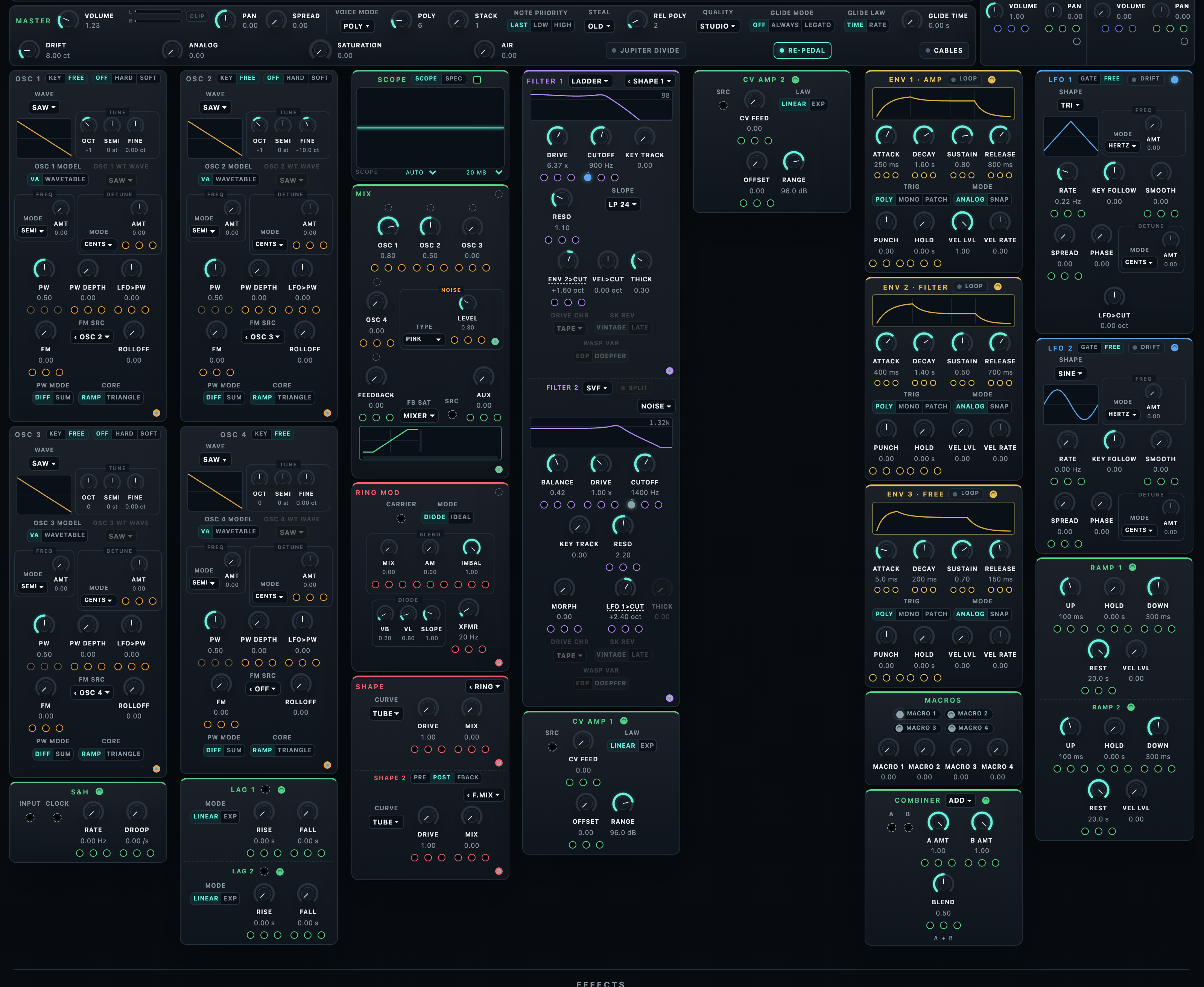Screen dimensions: 1204x987
Task: Click the MIX feedback SRC jack
Action: (452, 415)
